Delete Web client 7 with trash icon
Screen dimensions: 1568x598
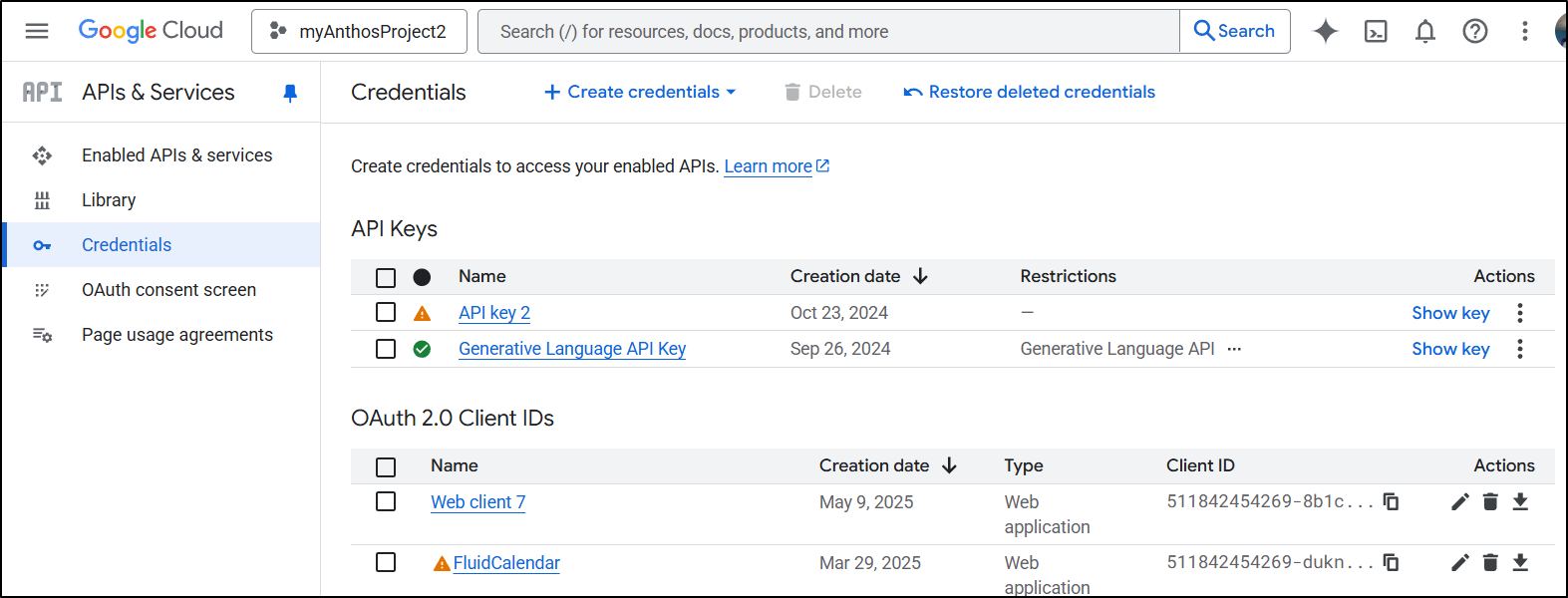pos(1490,501)
